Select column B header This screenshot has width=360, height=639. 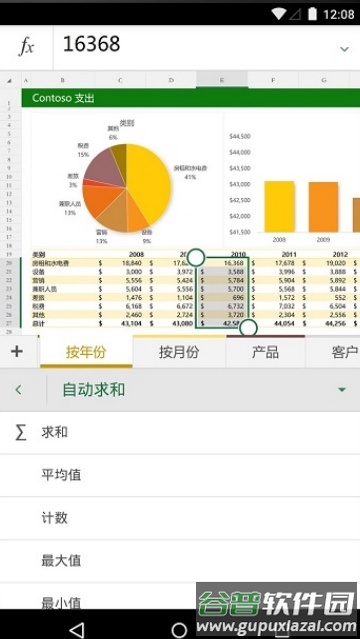(x=63, y=80)
